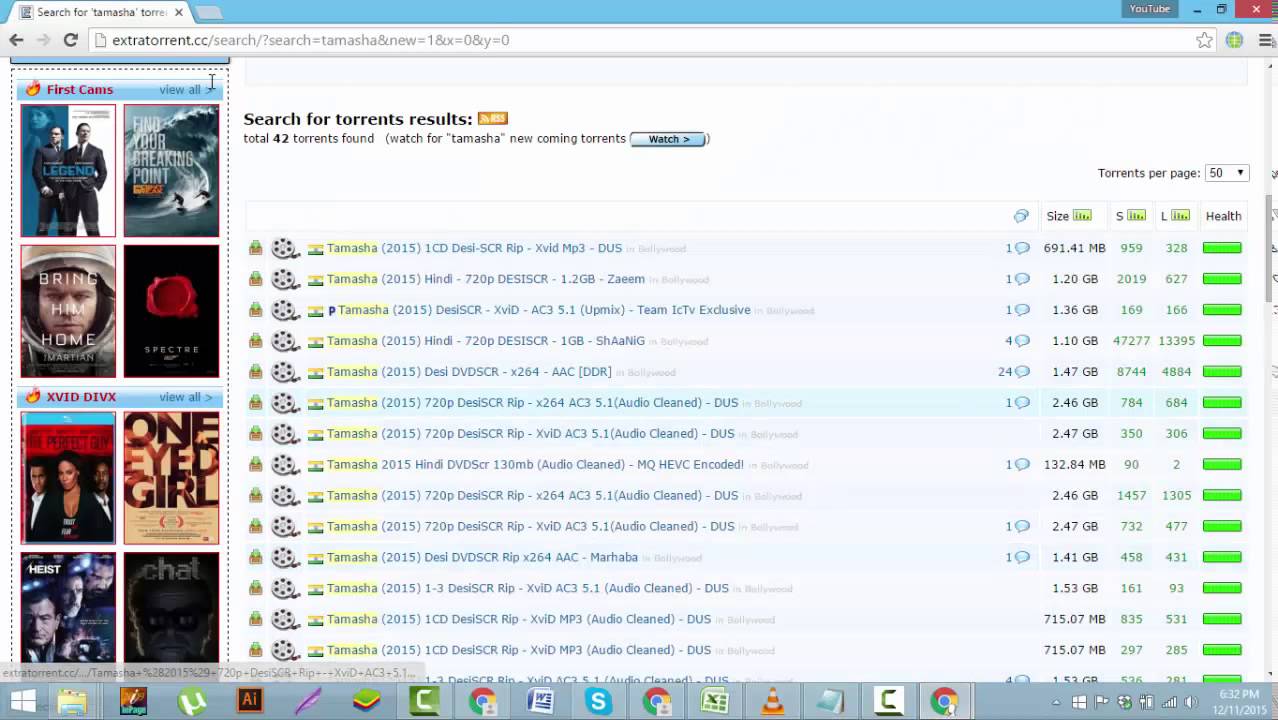Click the 47277 seeders value
This screenshot has height=720, width=1278.
coord(1131,341)
